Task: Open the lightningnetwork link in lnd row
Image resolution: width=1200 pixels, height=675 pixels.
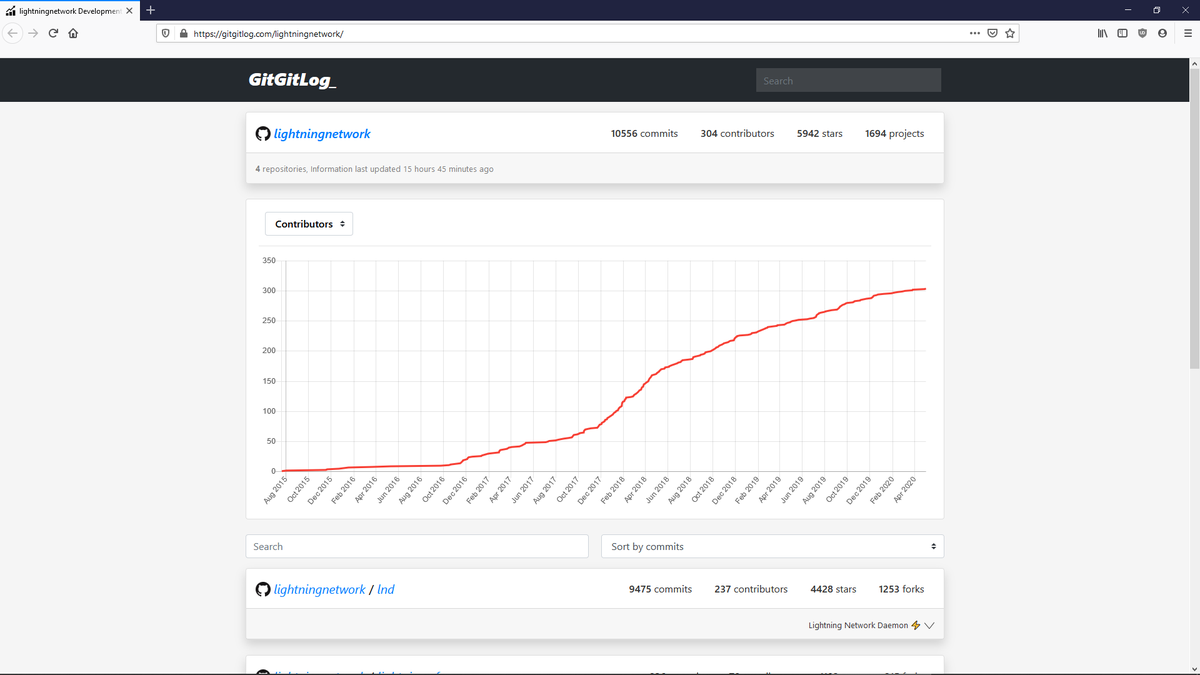Action: click(x=319, y=590)
